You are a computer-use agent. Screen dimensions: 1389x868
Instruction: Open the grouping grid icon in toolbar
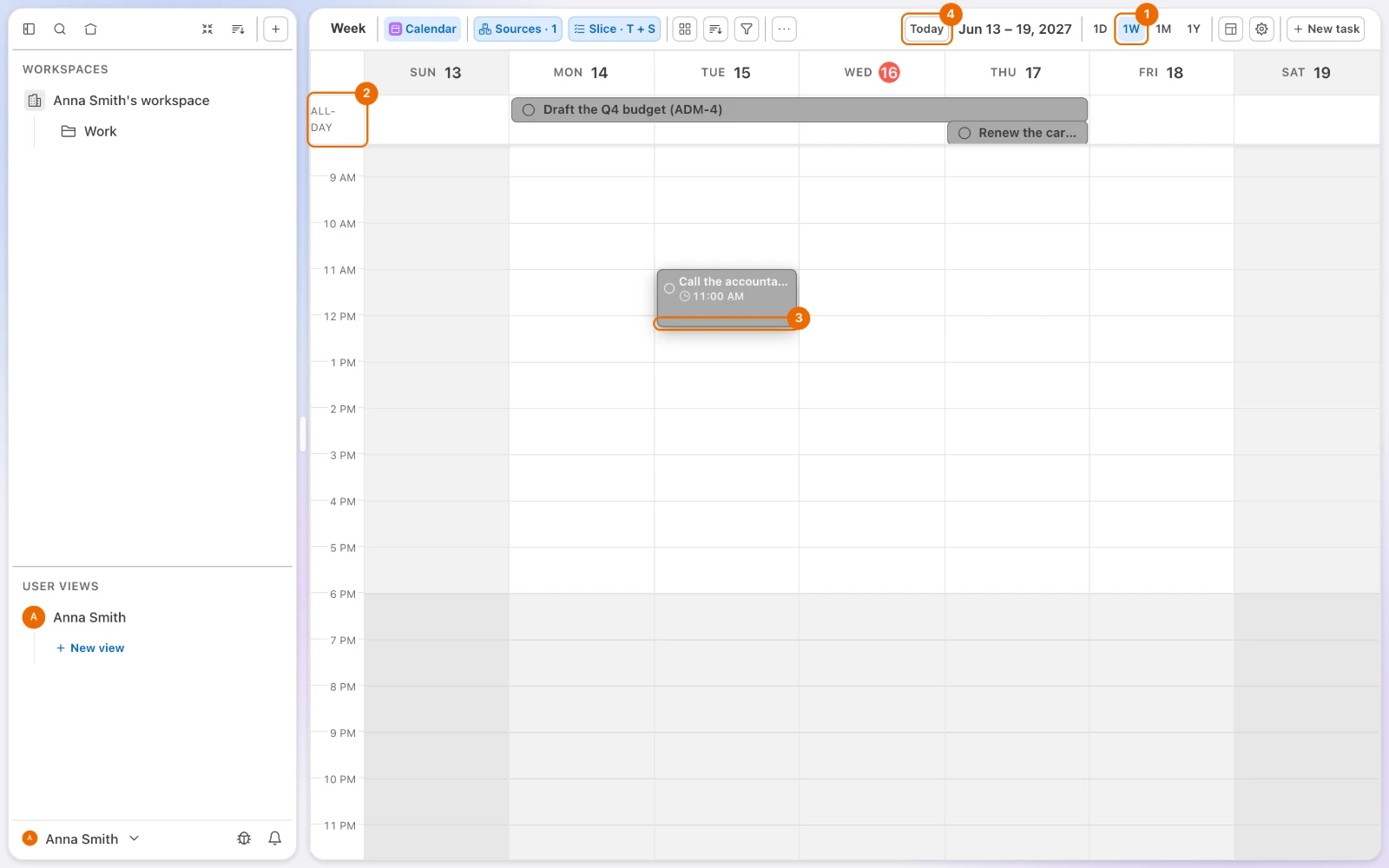685,29
